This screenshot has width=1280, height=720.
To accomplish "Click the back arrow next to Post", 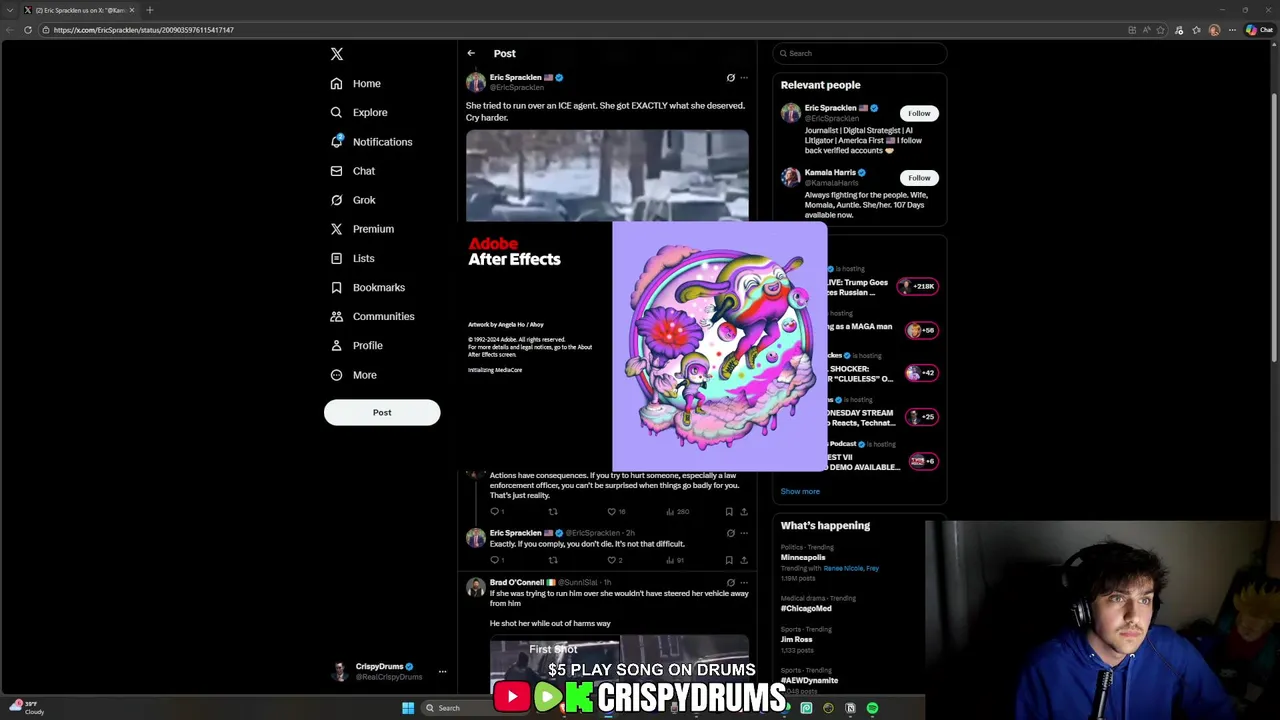I will pos(471,53).
